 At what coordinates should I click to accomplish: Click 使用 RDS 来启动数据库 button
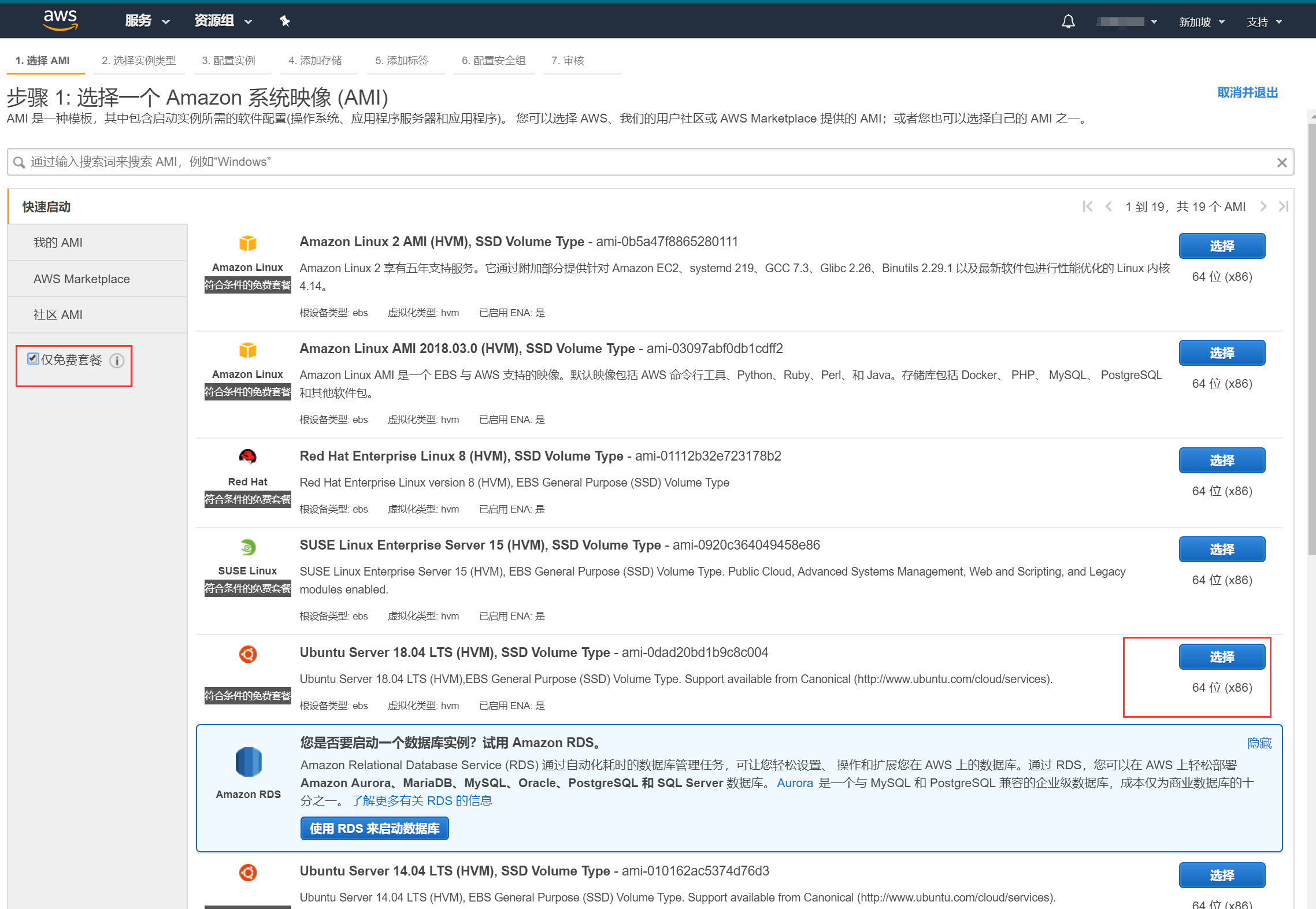point(375,829)
